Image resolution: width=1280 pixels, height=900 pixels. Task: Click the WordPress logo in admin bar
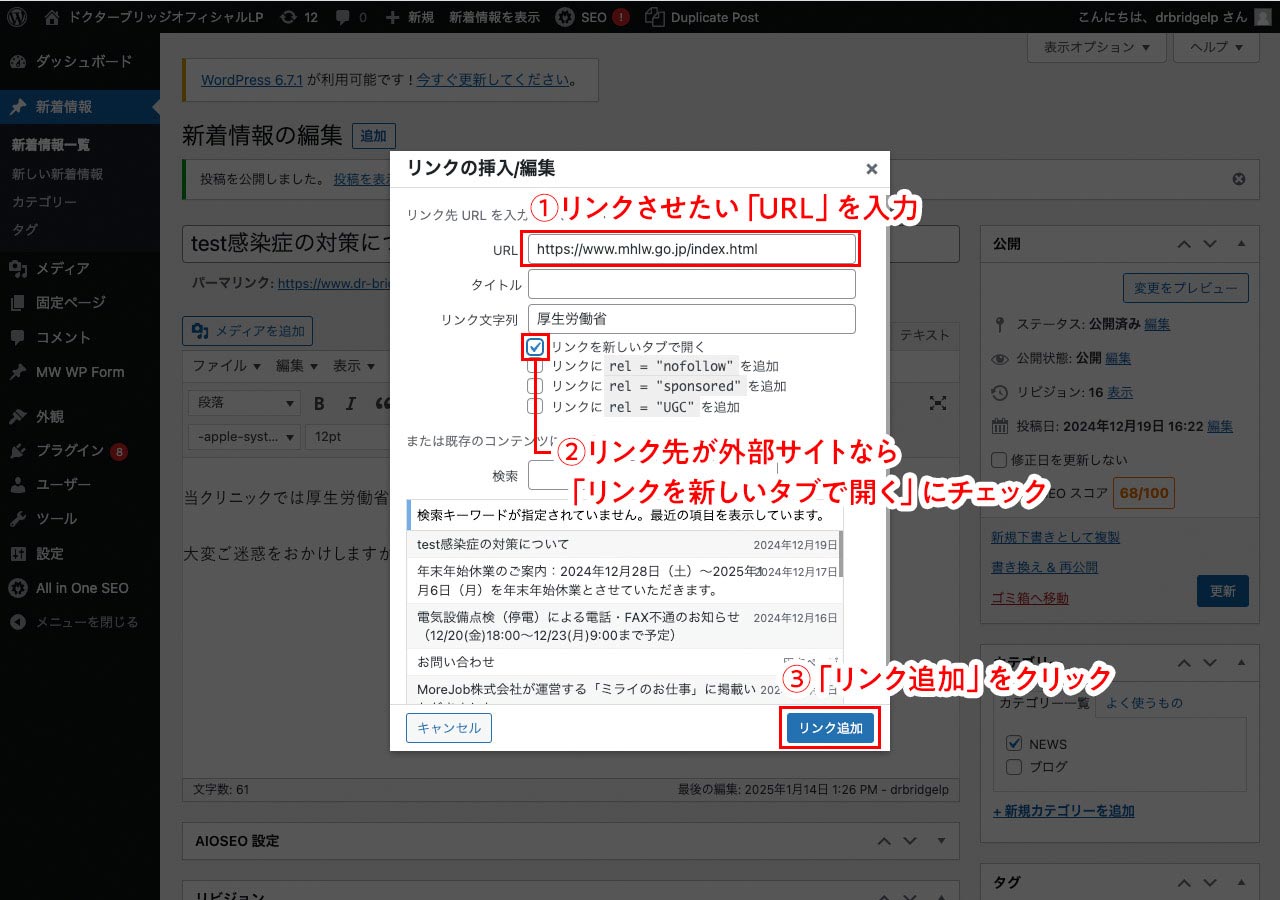click(x=17, y=17)
